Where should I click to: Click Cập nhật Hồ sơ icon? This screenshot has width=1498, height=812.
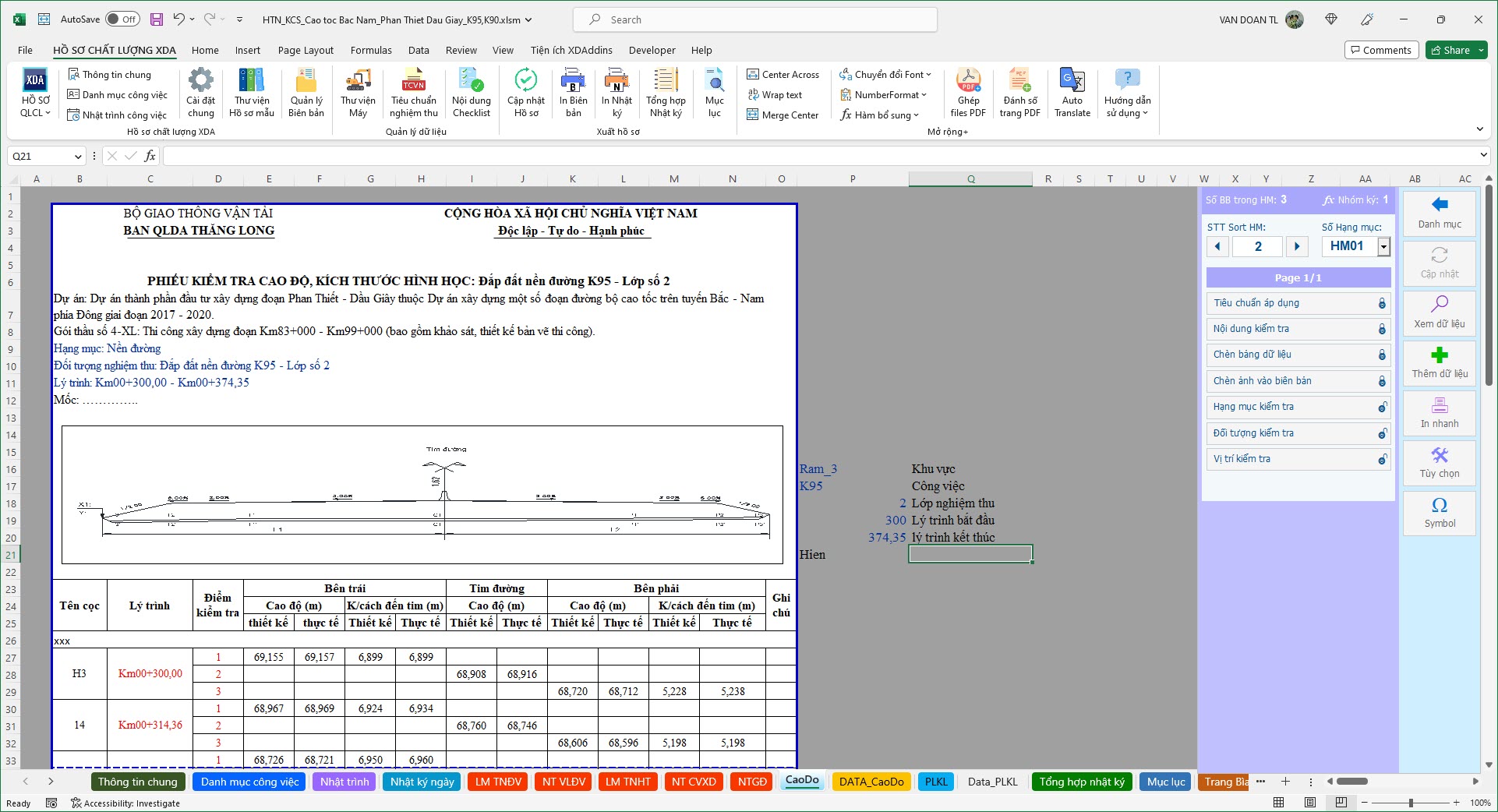tap(526, 81)
